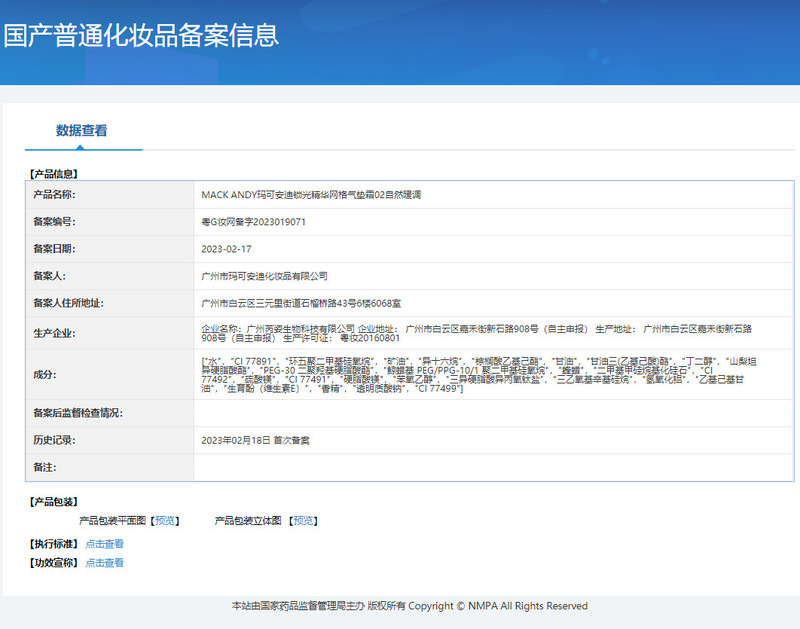
Task: Click the 历史记录 value 首次备案
Action: pyautogui.click(x=255, y=440)
